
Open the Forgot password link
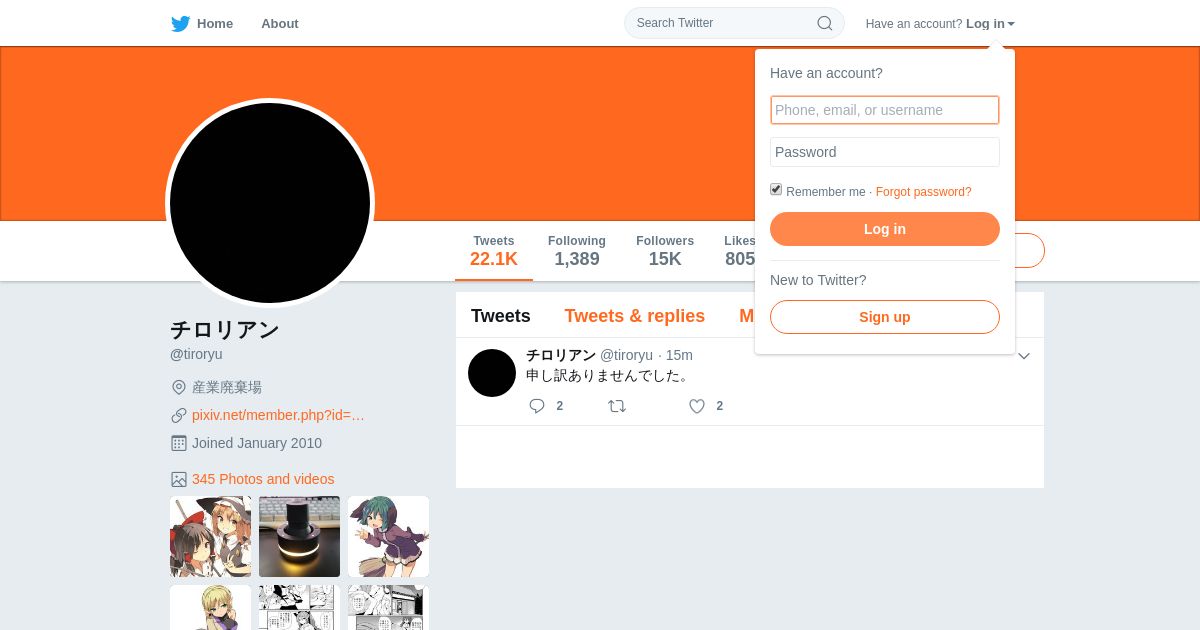tap(924, 192)
